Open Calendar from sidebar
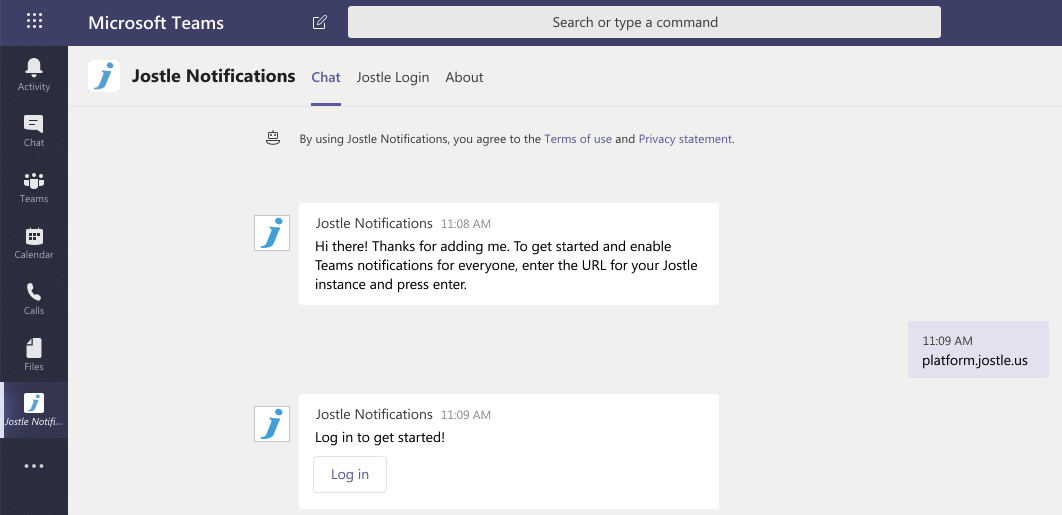This screenshot has width=1062, height=515. coord(34,243)
